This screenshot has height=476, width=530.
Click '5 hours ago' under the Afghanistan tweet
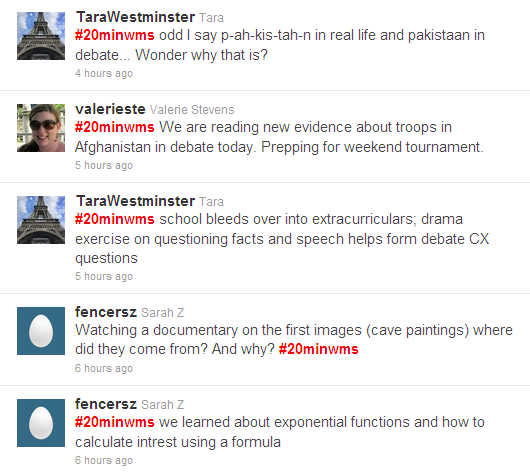[104, 165]
